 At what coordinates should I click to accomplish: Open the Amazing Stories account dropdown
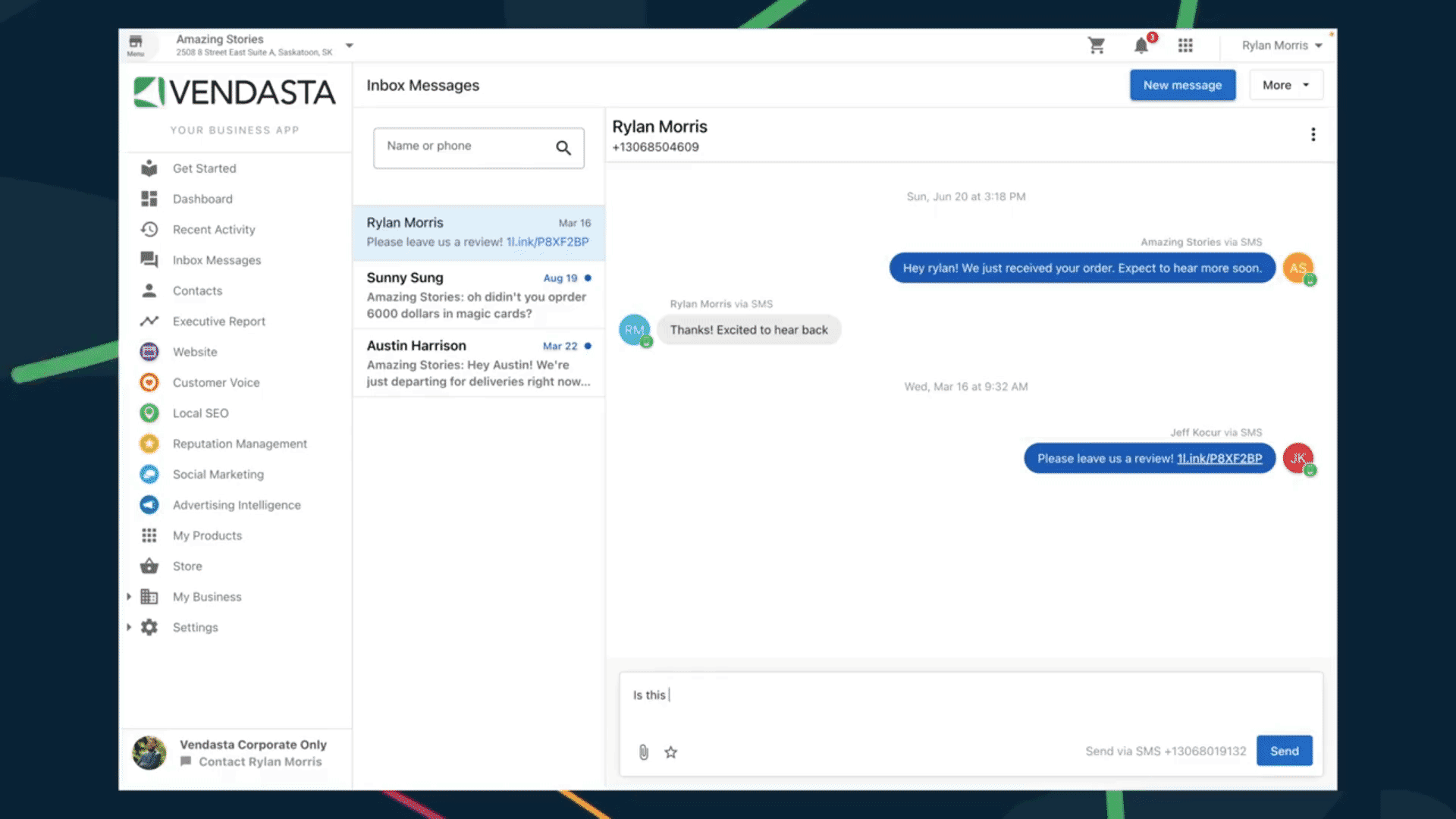pos(347,45)
